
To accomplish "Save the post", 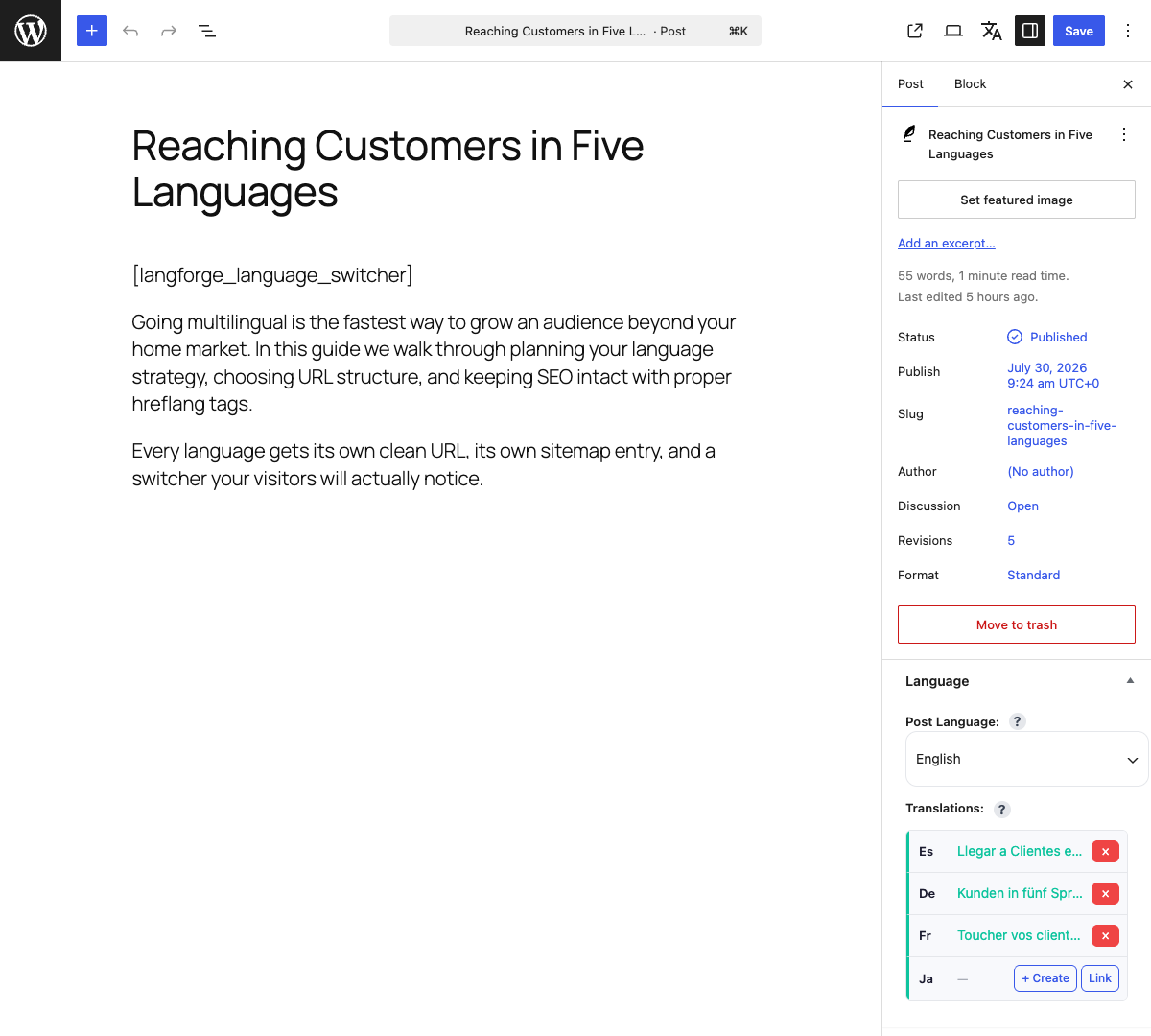I will tap(1079, 31).
